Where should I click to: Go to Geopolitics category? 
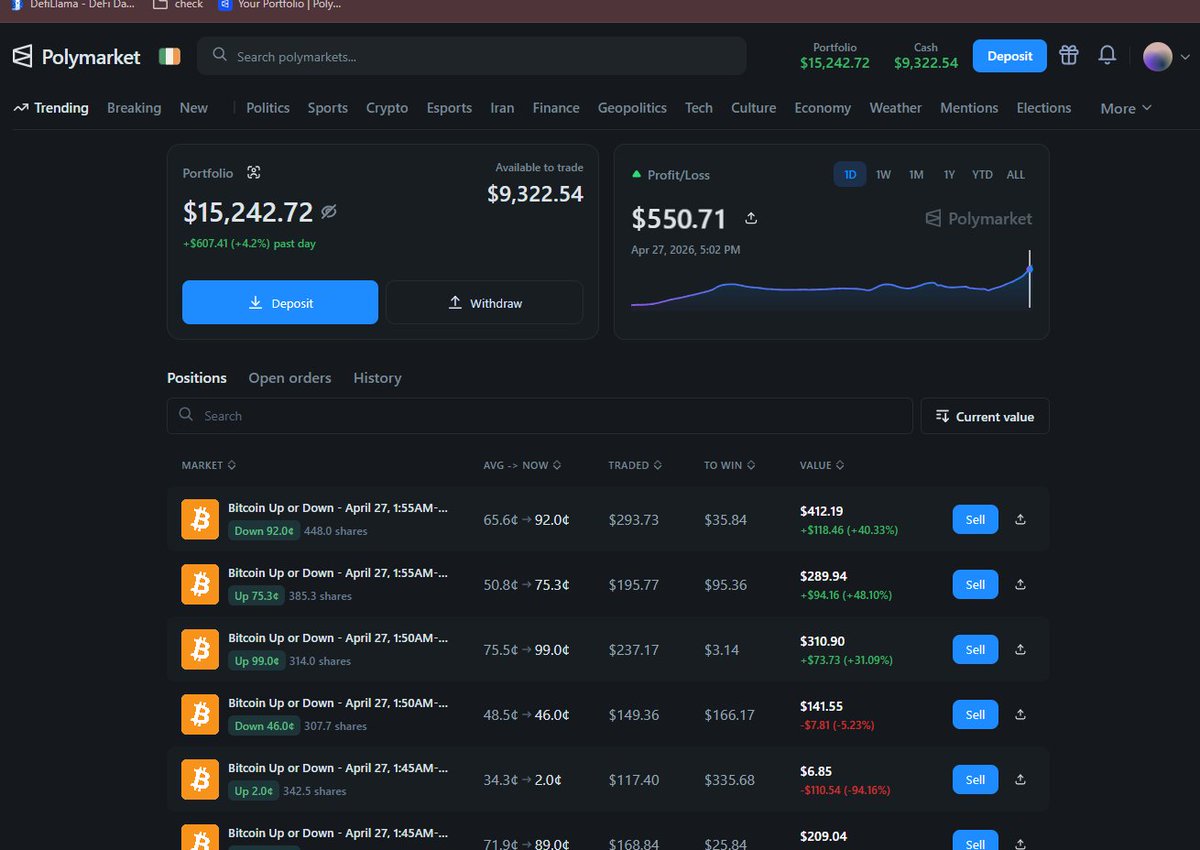(x=632, y=108)
